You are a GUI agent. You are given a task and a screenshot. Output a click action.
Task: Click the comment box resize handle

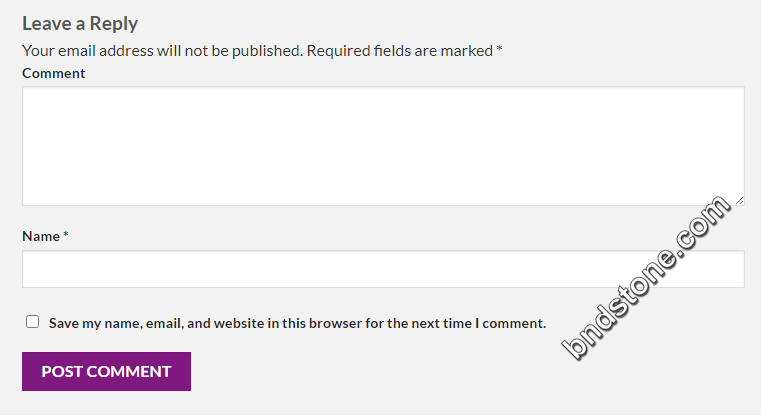[739, 200]
